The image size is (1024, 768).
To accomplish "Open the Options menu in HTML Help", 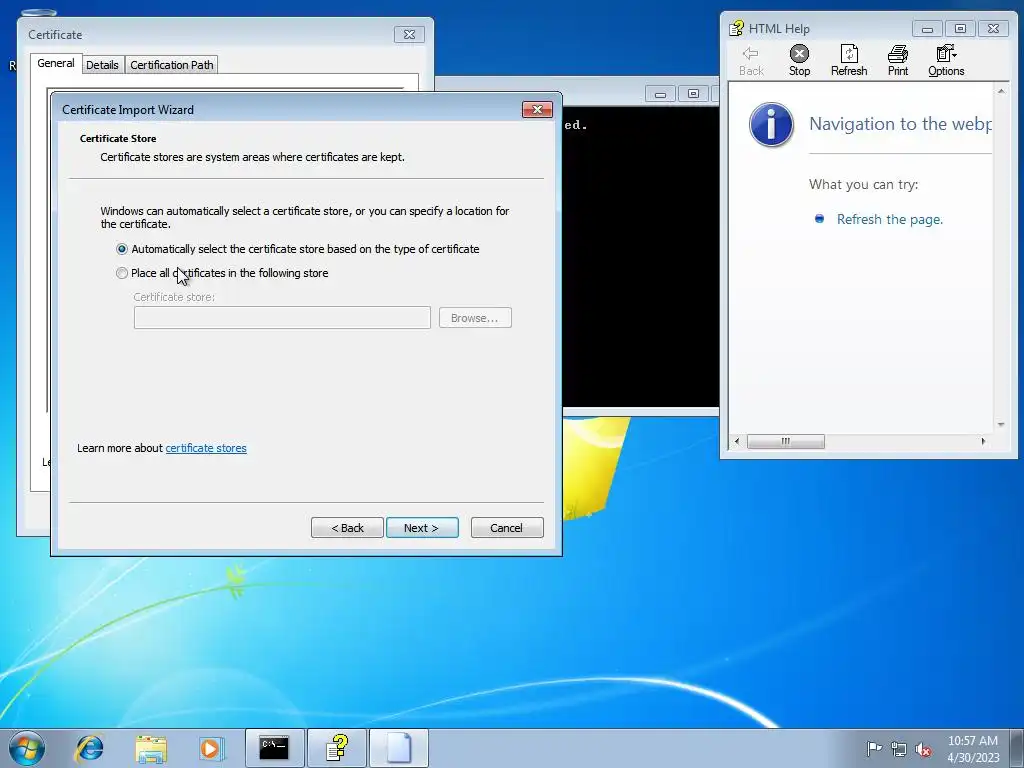I will (x=946, y=60).
